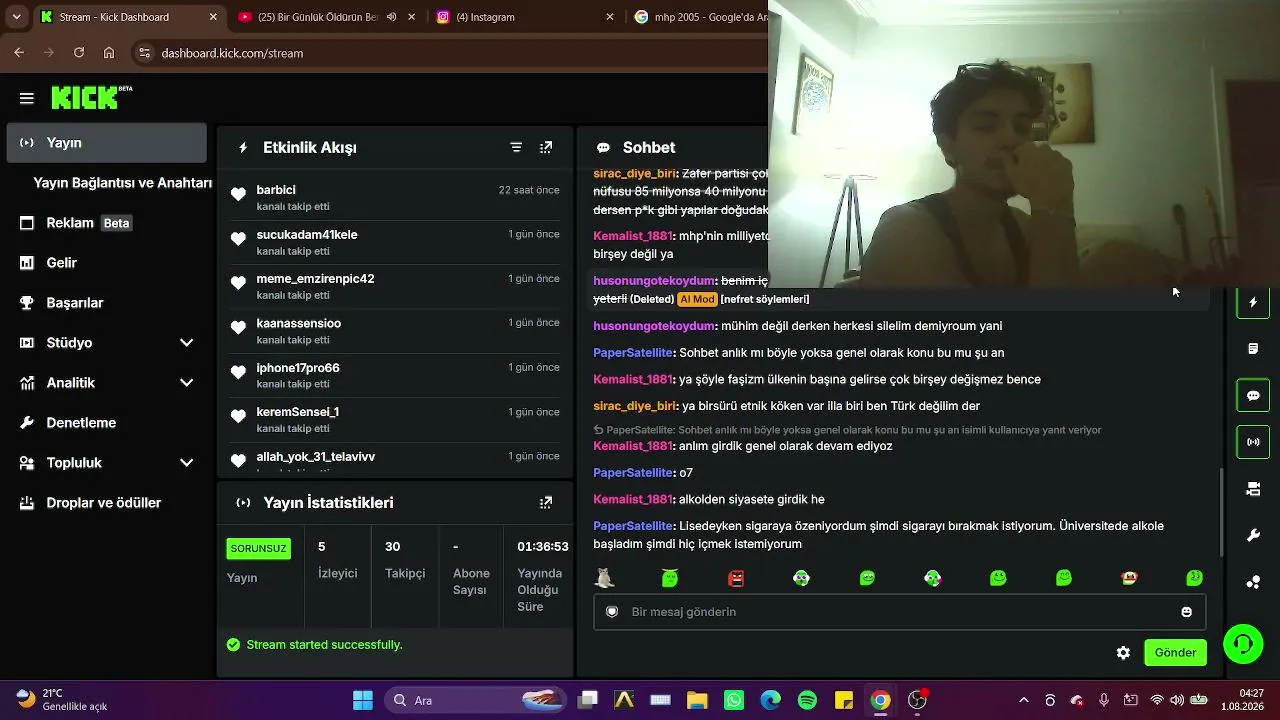Click the address bar URL dashboard.kick.com/stream

[232, 53]
